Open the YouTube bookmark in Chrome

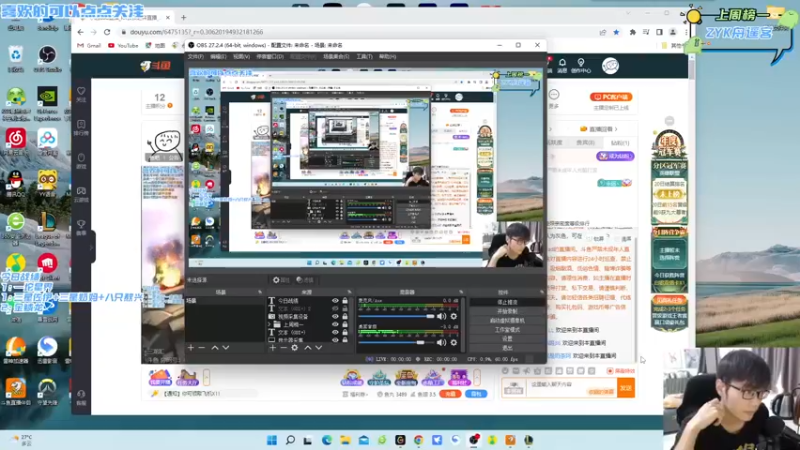(123, 45)
